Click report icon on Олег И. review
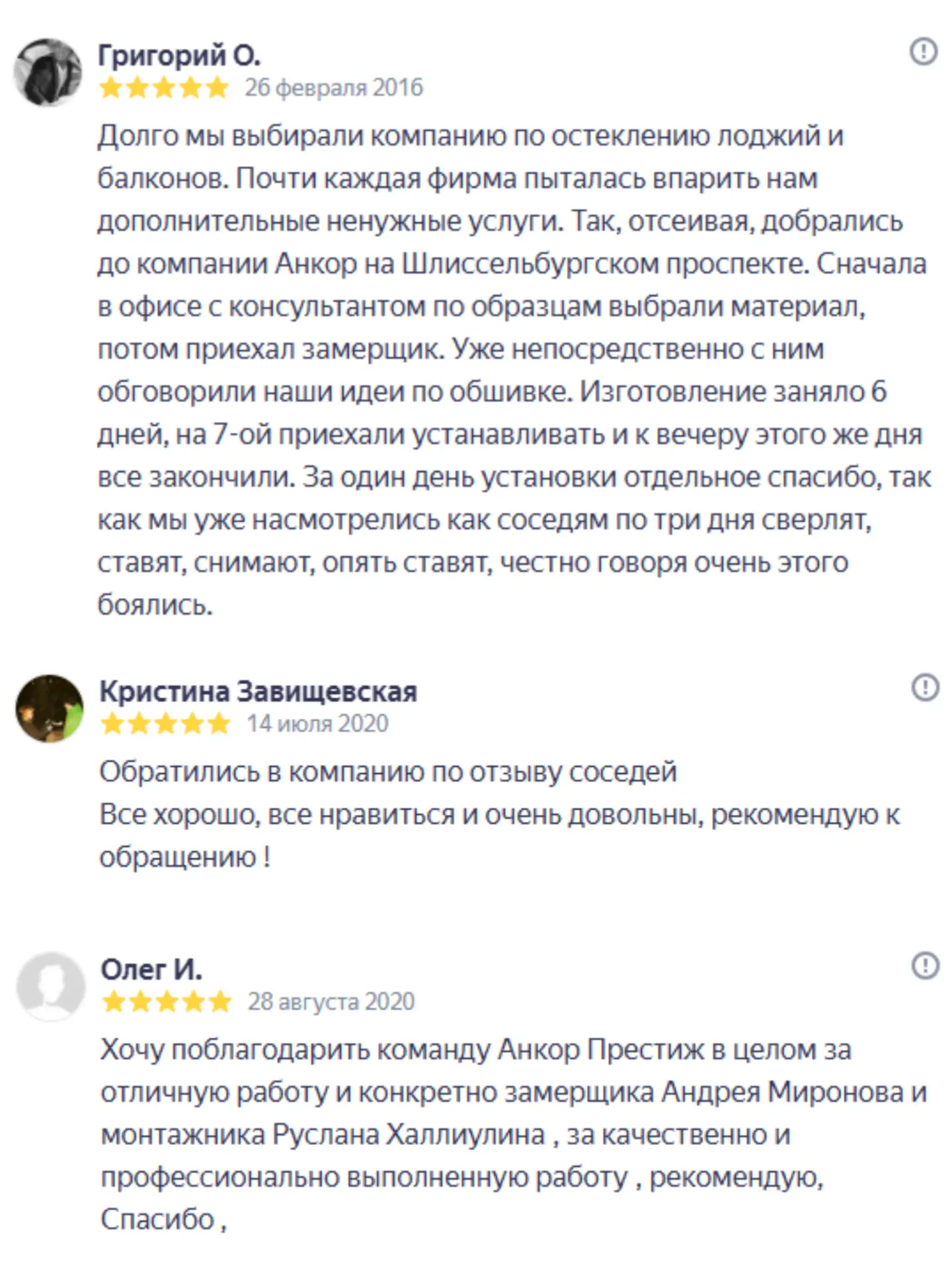The width and height of the screenshot is (952, 1270). point(925,965)
